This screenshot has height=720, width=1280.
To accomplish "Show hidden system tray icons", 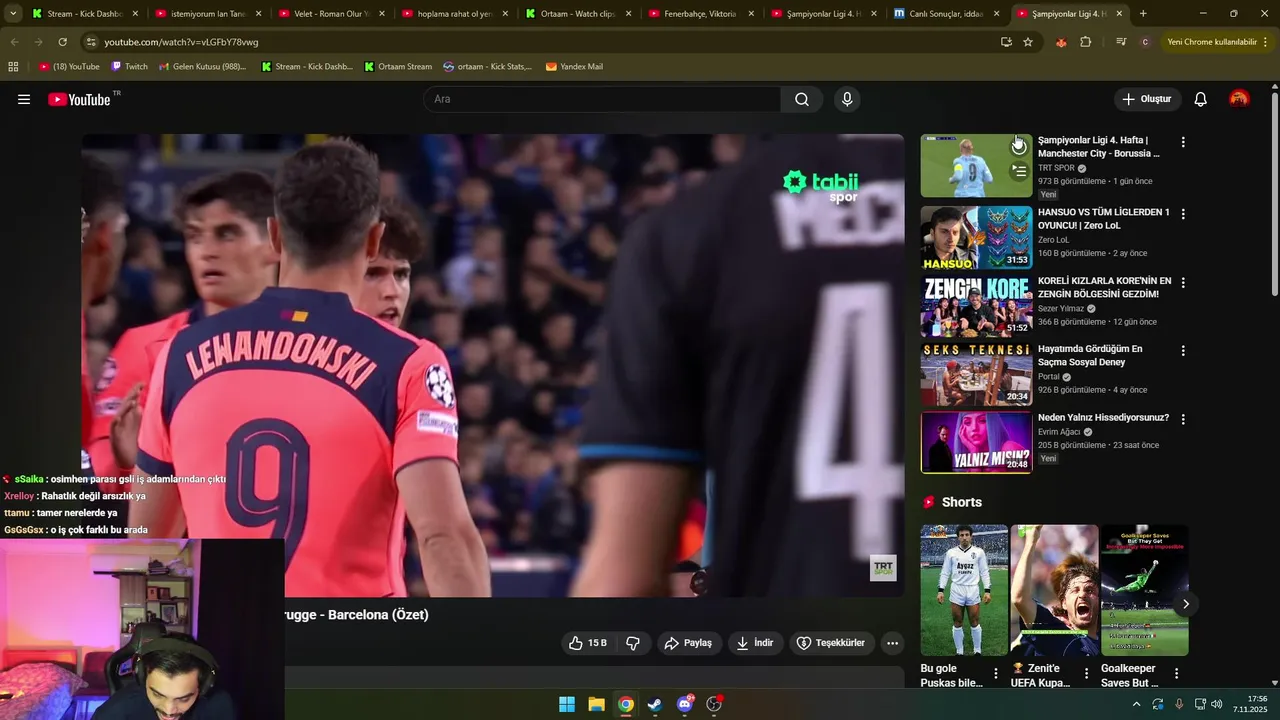I will [x=1136, y=704].
